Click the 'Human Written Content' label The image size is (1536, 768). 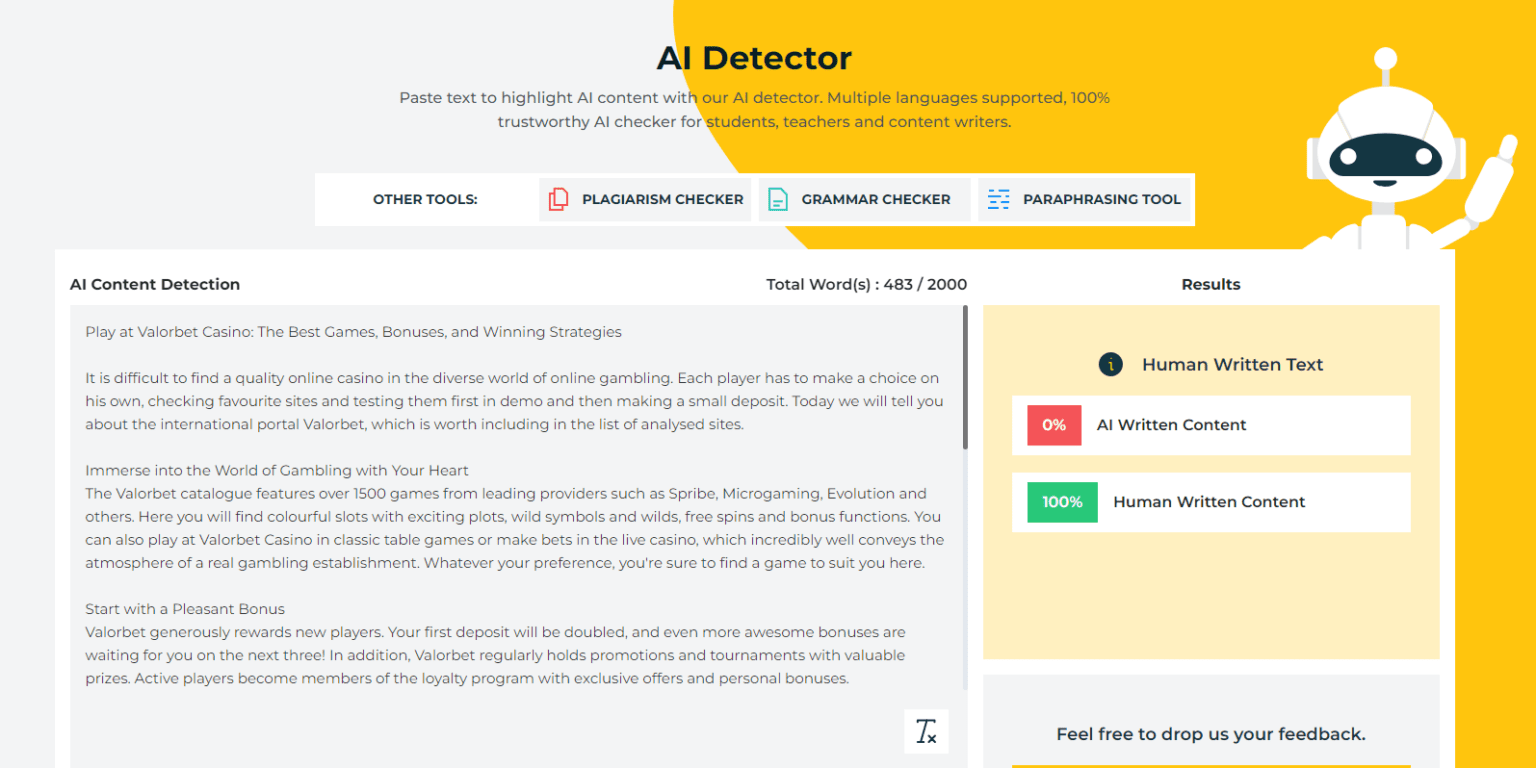coord(1209,502)
